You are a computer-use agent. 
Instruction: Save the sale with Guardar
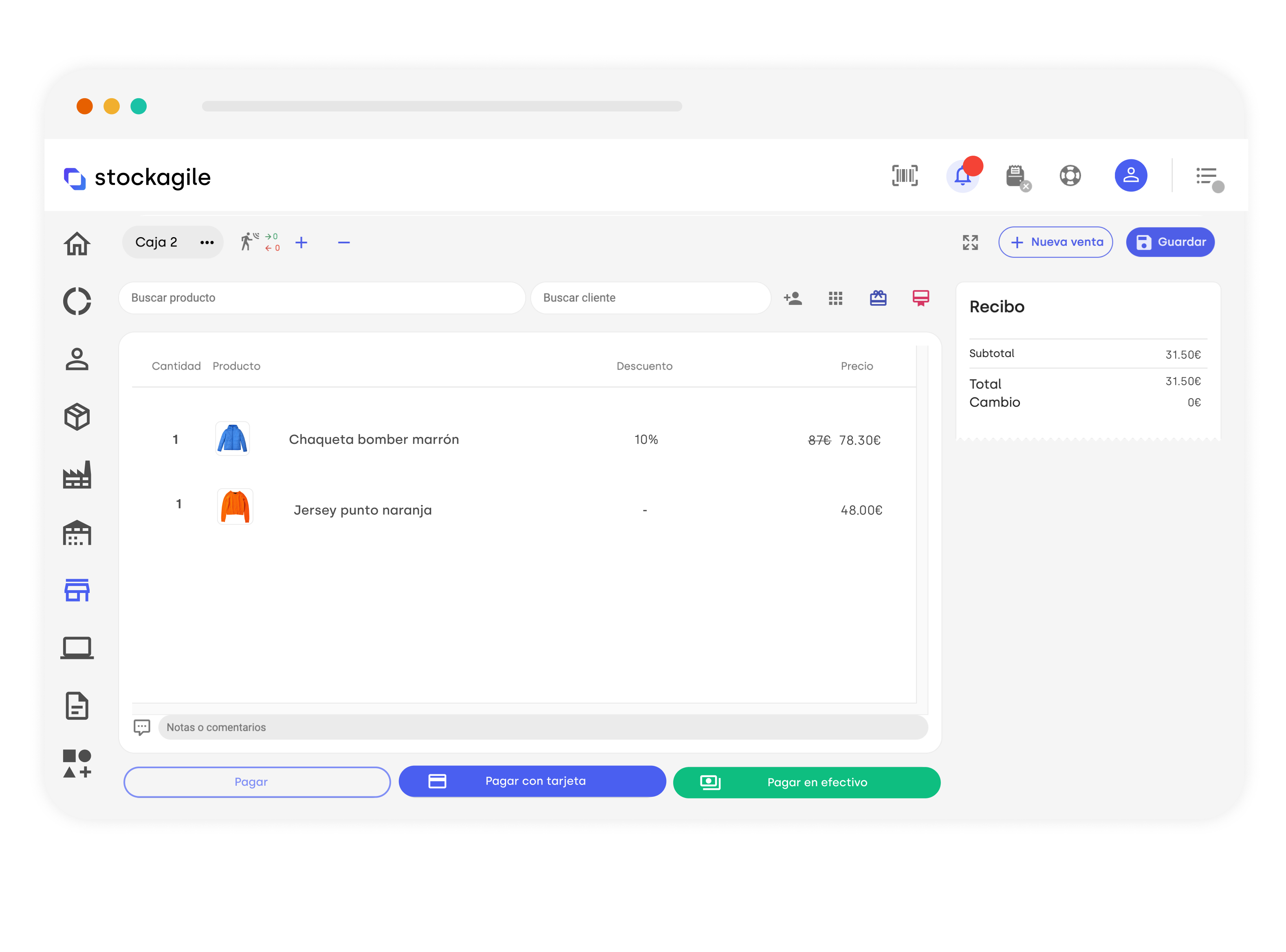tap(1169, 242)
